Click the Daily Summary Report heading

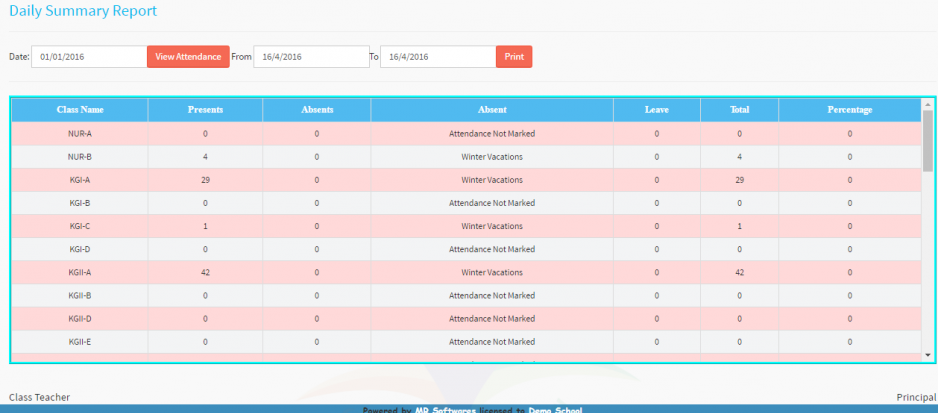(x=83, y=11)
